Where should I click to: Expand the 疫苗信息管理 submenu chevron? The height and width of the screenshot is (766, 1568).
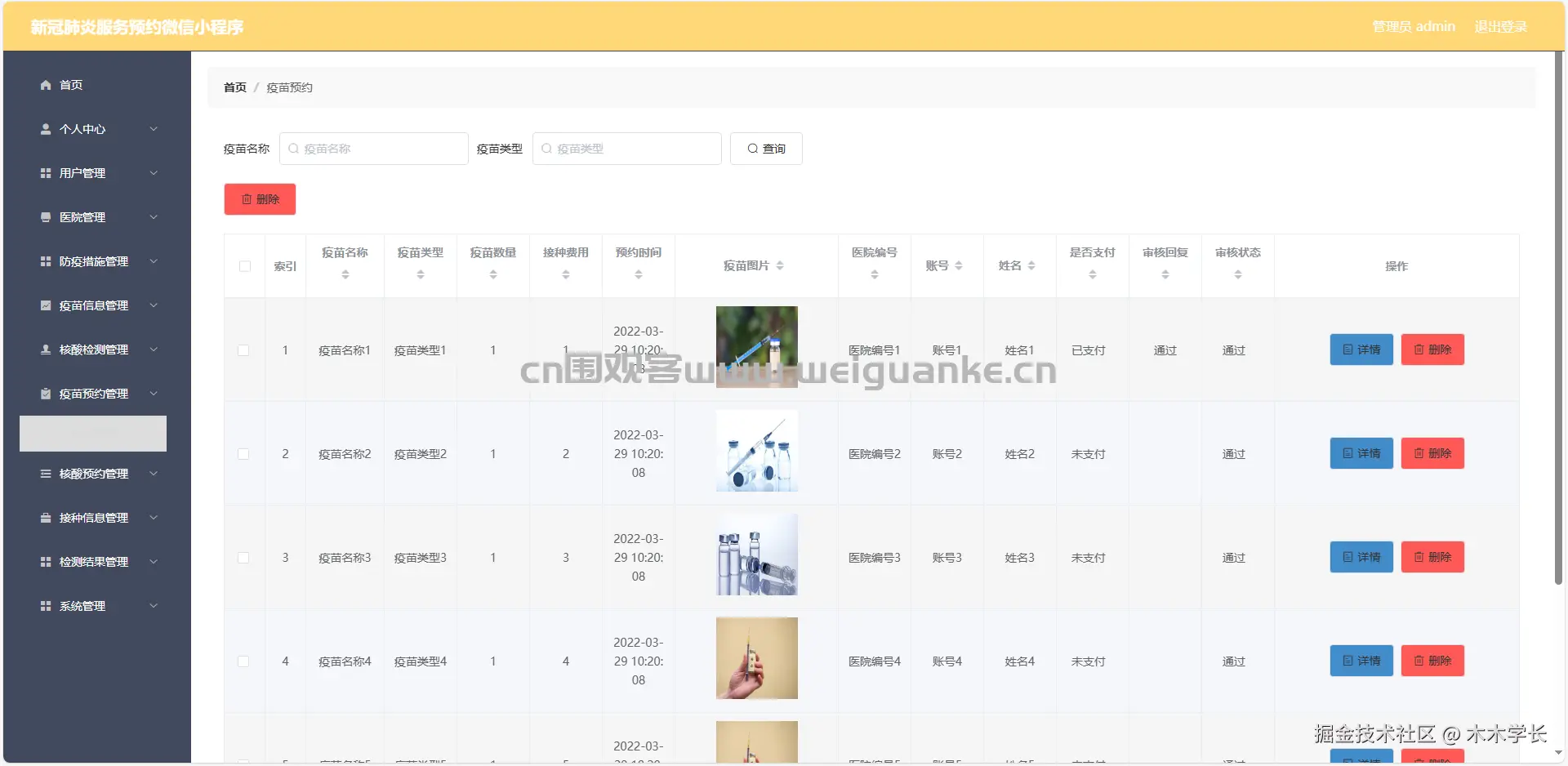(154, 305)
